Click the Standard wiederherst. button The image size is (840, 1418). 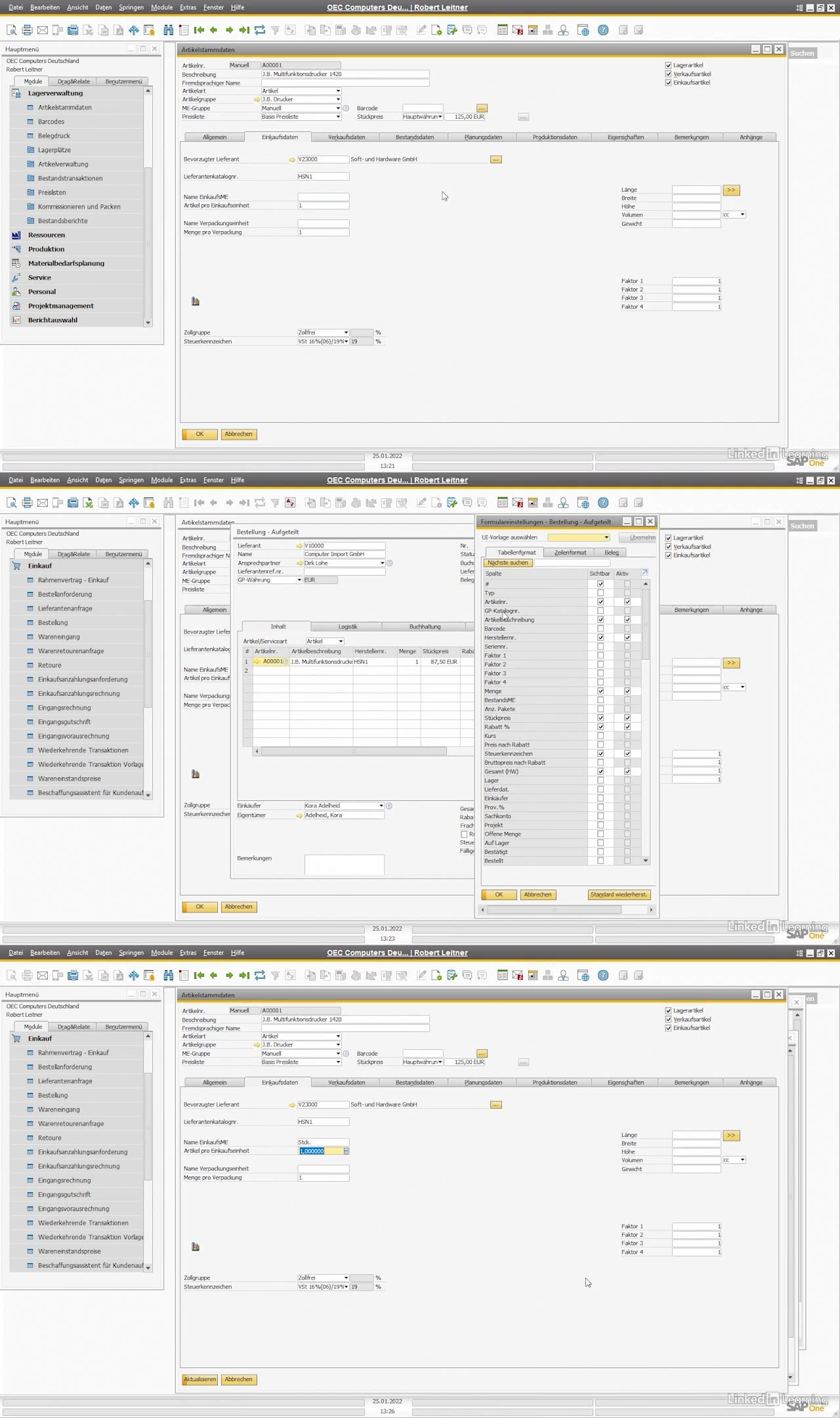coord(619,895)
